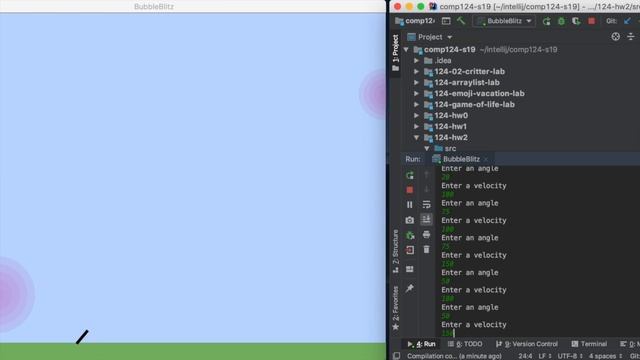Select the 124-hw0 tree row

[520, 116]
